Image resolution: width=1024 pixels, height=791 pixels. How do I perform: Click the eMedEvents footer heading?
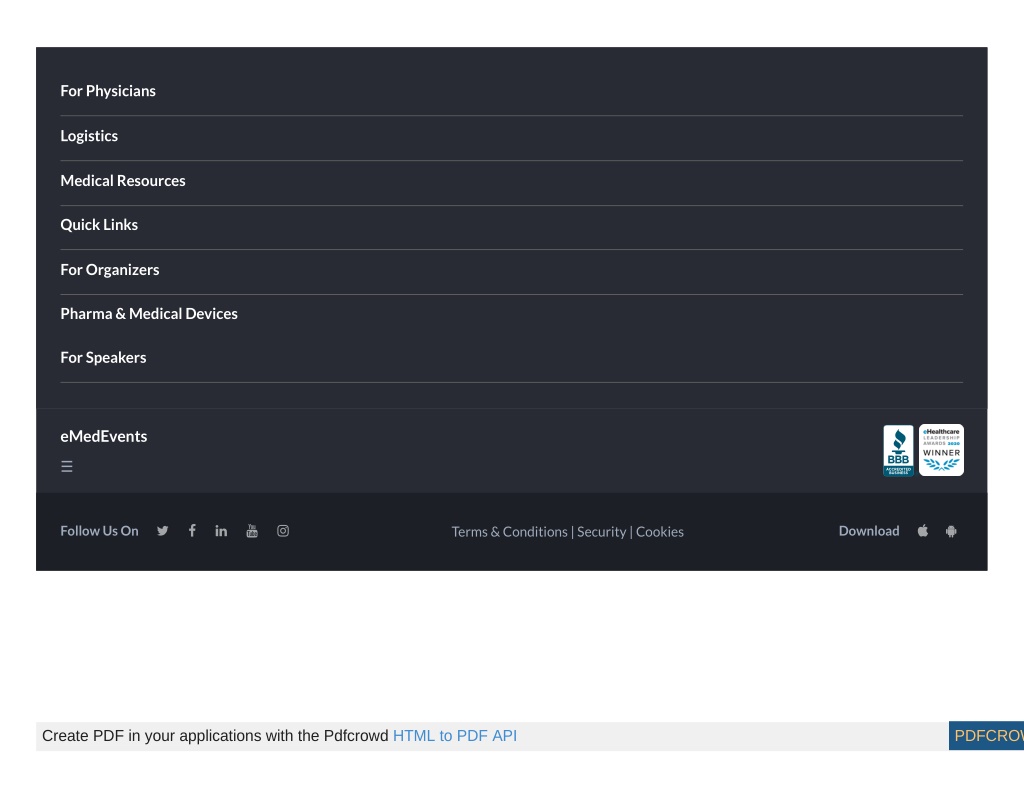pyautogui.click(x=104, y=436)
